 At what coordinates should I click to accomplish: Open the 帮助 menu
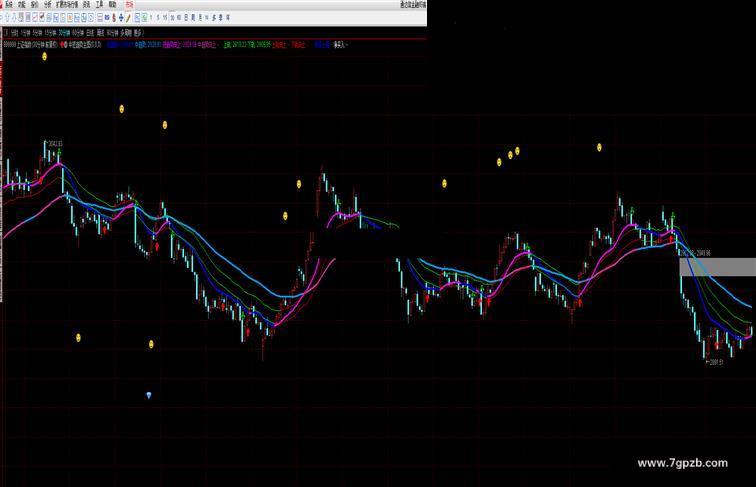coord(112,5)
